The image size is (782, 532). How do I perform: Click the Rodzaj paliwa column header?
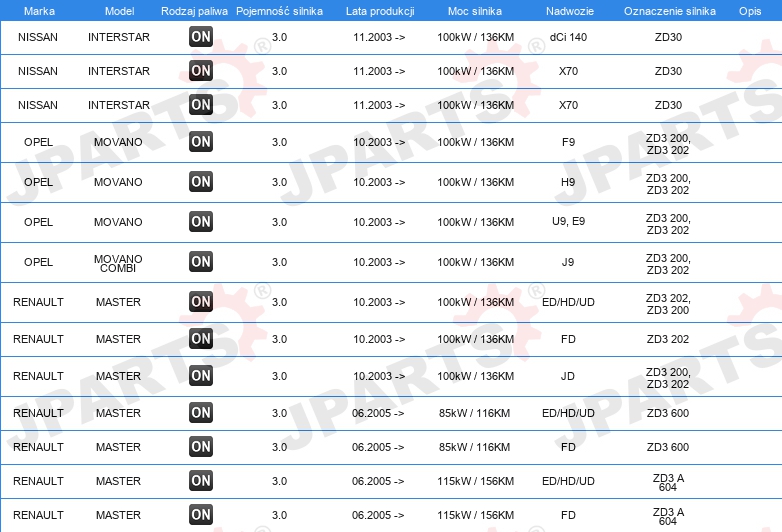point(195,11)
